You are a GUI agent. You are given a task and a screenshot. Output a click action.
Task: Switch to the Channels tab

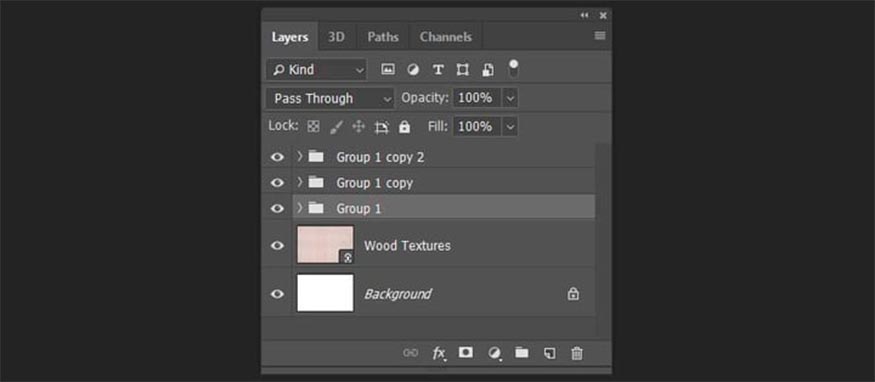pyautogui.click(x=446, y=37)
